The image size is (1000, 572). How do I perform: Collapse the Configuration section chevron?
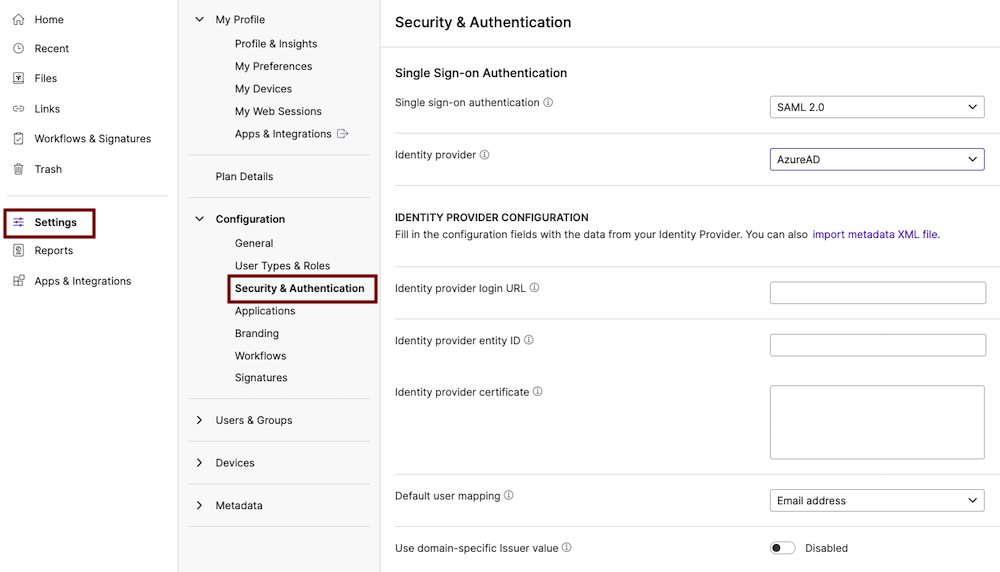(200, 219)
